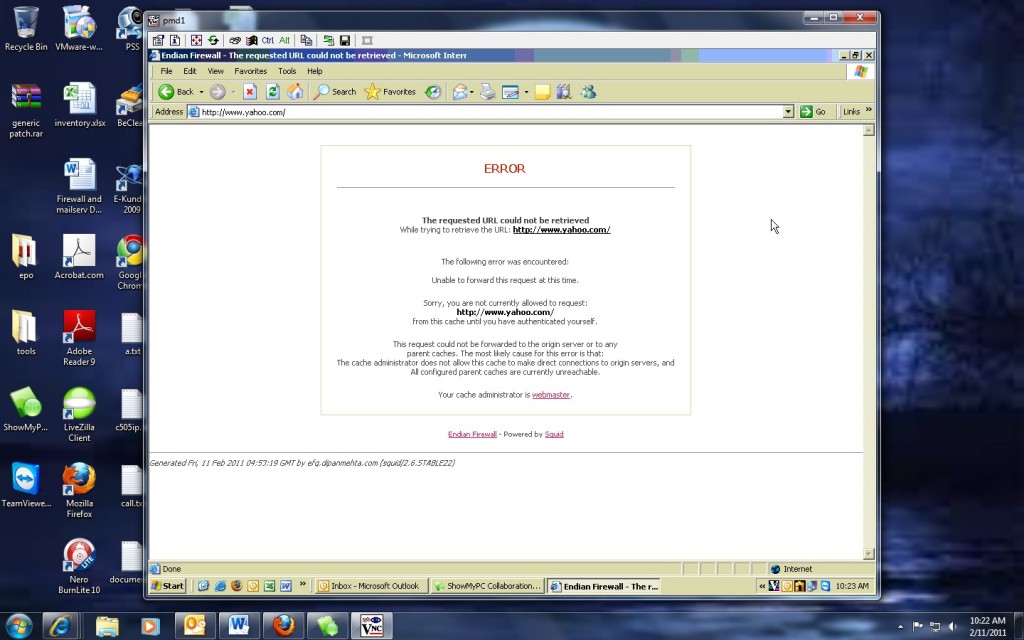Click the History icon in IE toolbar

pyautogui.click(x=433, y=92)
